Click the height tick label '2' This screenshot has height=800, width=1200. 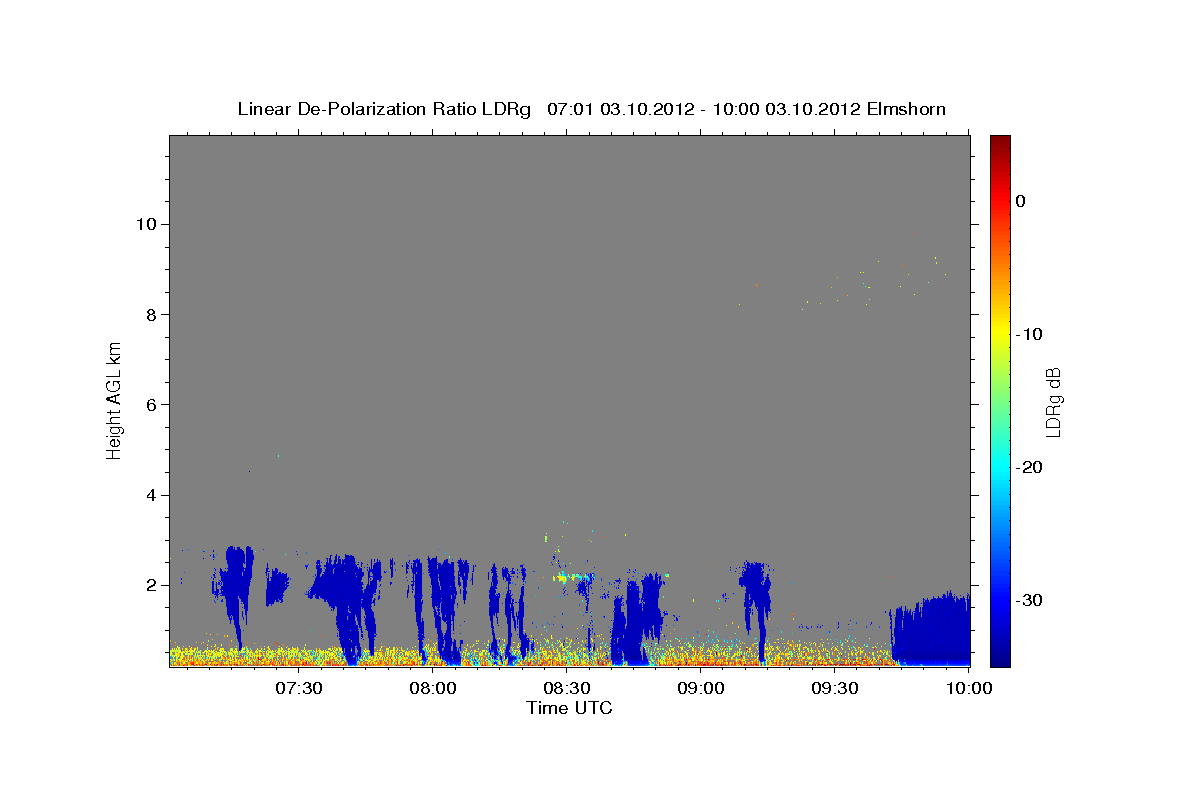point(153,585)
